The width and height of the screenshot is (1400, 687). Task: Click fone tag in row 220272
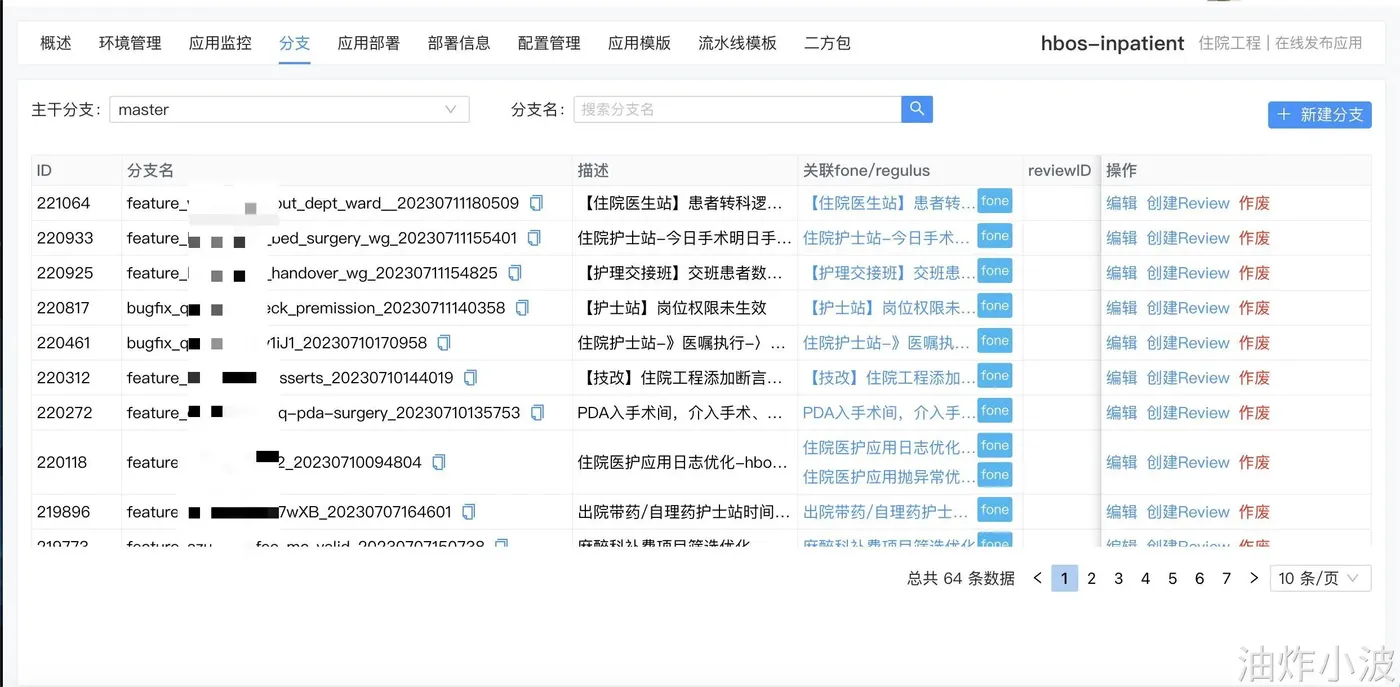coord(995,411)
